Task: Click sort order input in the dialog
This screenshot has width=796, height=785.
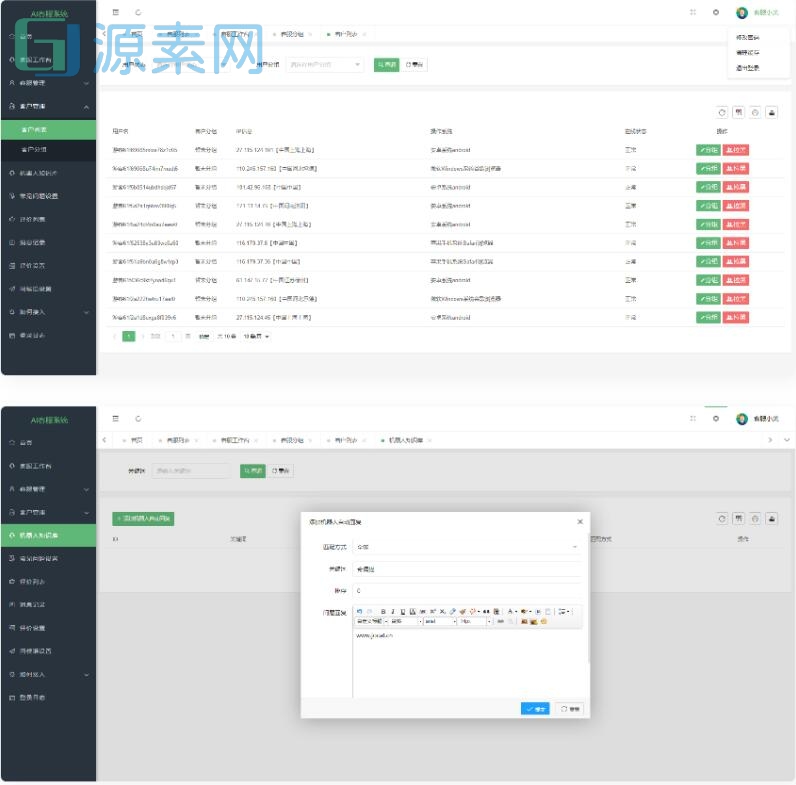Action: (x=467, y=591)
